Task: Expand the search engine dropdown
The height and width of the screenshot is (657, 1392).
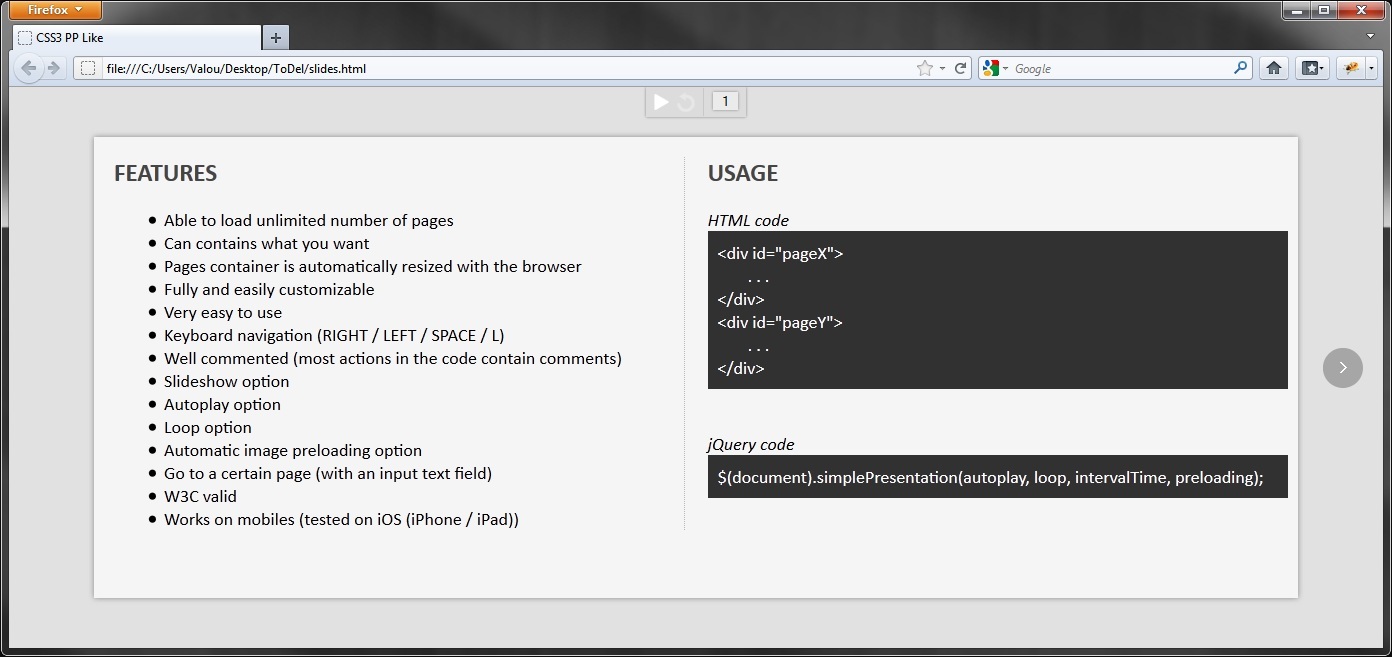Action: coord(1005,69)
